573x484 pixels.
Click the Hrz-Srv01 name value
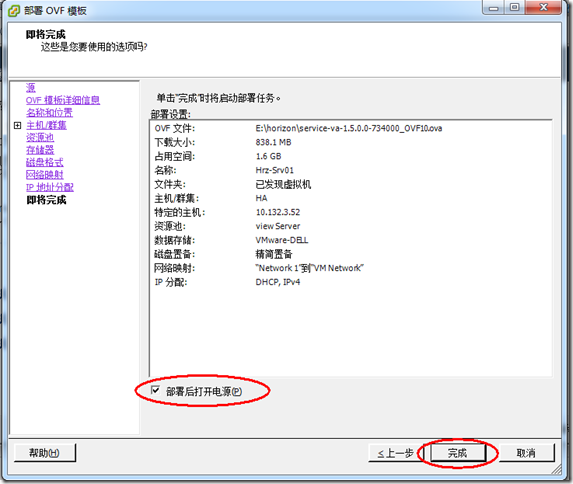(x=274, y=170)
